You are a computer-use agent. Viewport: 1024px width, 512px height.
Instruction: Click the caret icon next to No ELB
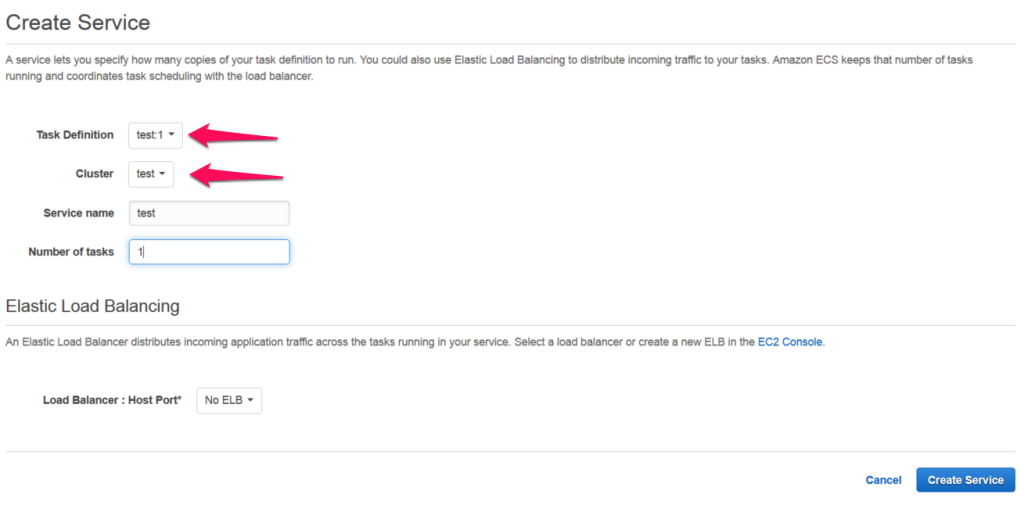point(250,400)
